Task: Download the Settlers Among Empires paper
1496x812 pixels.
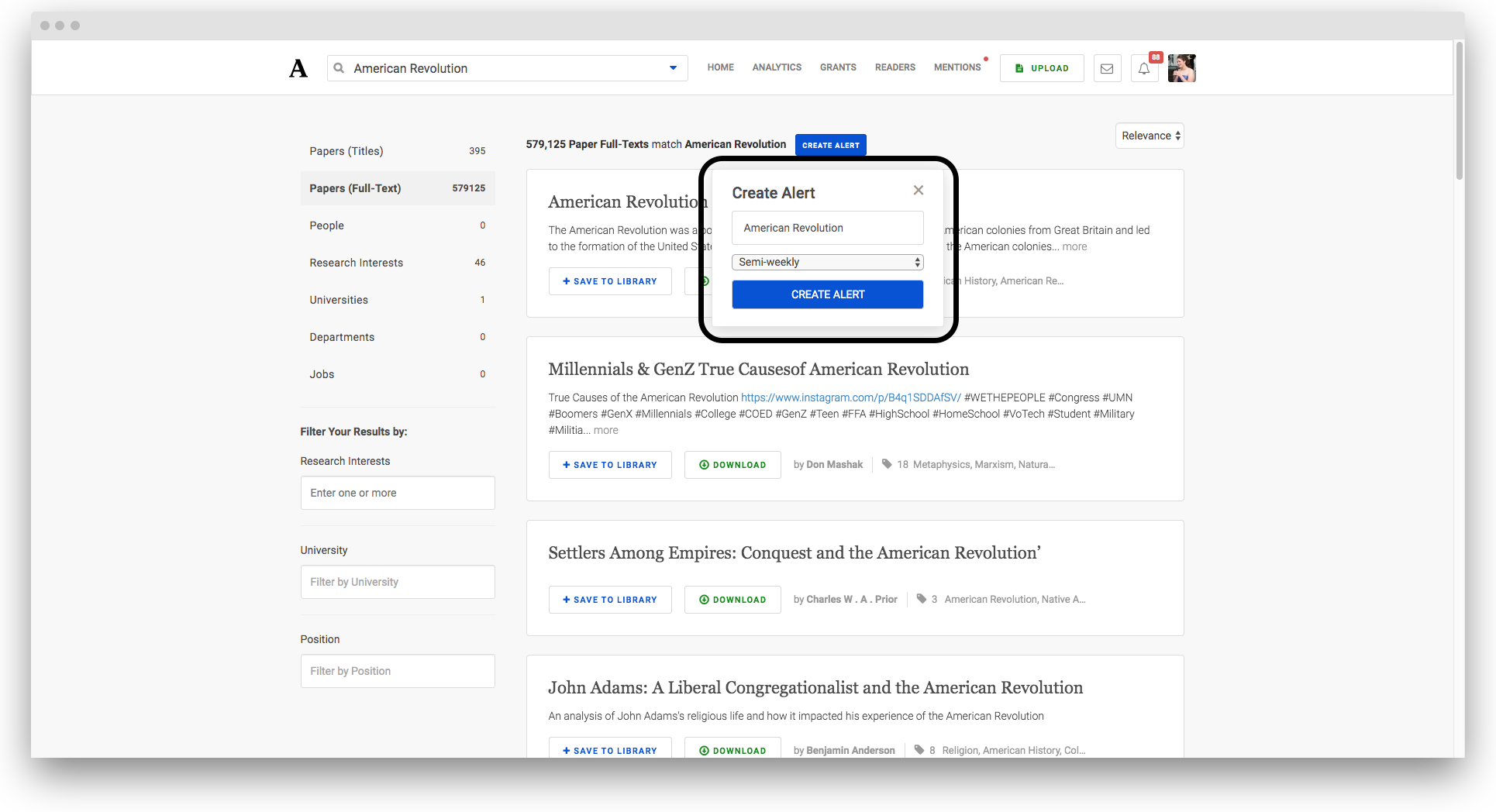Action: (x=732, y=600)
